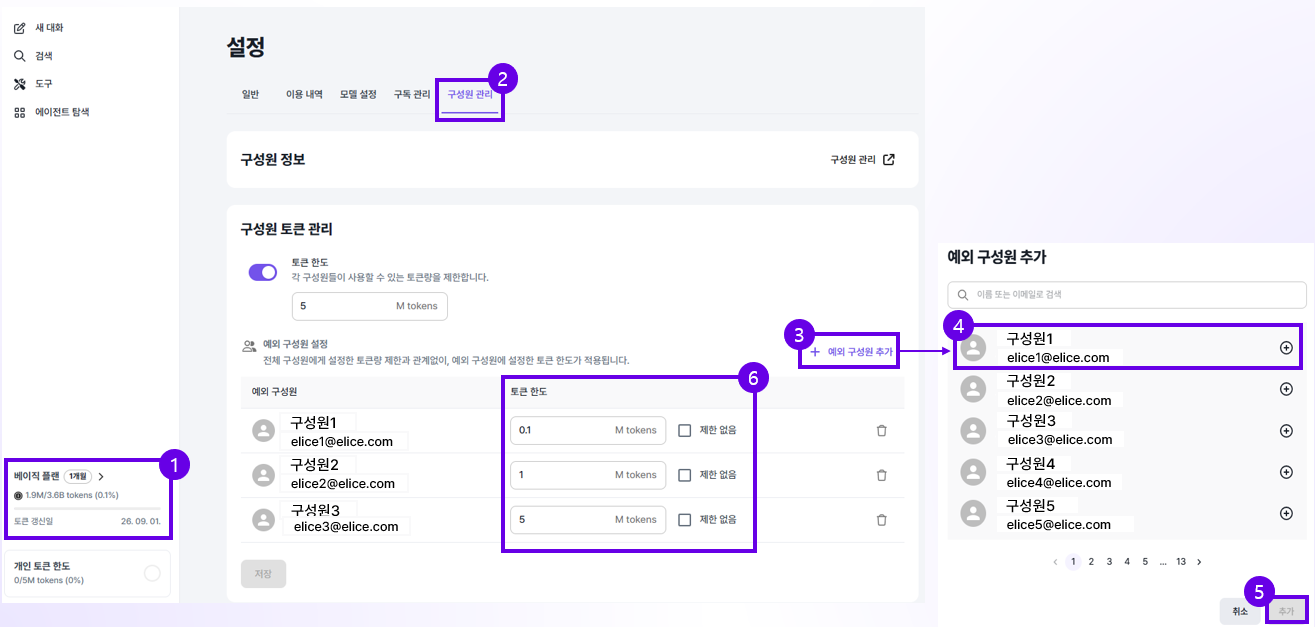This screenshot has width=1315, height=627.
Task: Jump to page 13 in pagination
Action: (1181, 562)
